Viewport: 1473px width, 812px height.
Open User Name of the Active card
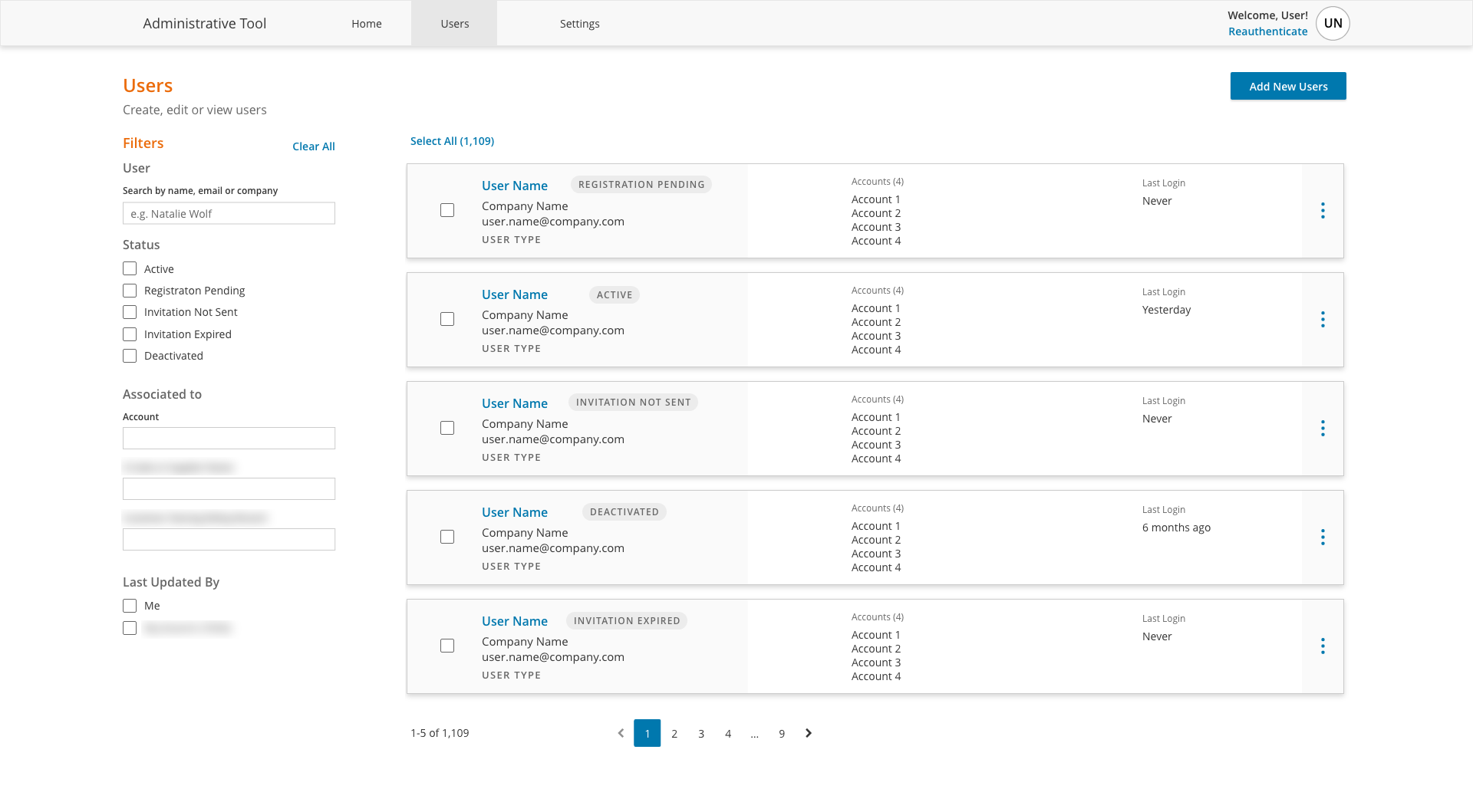pyautogui.click(x=515, y=294)
